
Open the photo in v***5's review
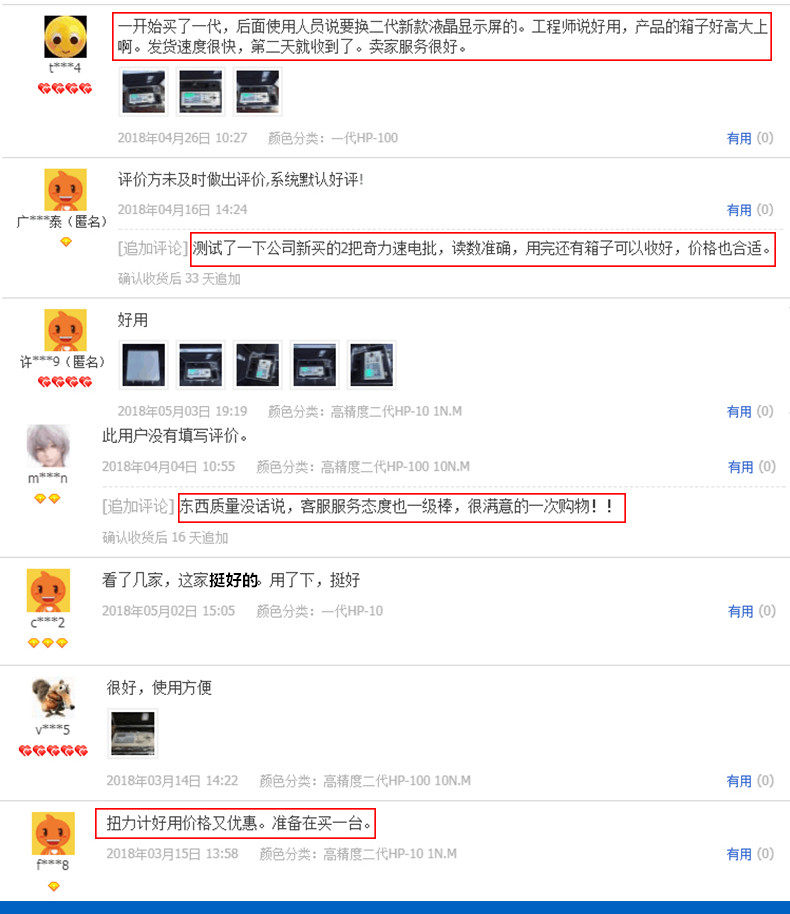[x=133, y=734]
